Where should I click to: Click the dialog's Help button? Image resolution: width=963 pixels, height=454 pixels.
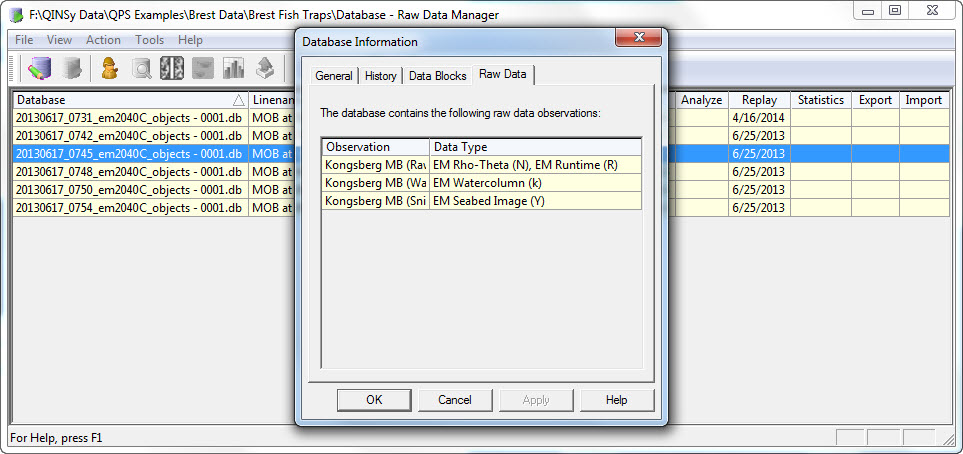[x=617, y=400]
